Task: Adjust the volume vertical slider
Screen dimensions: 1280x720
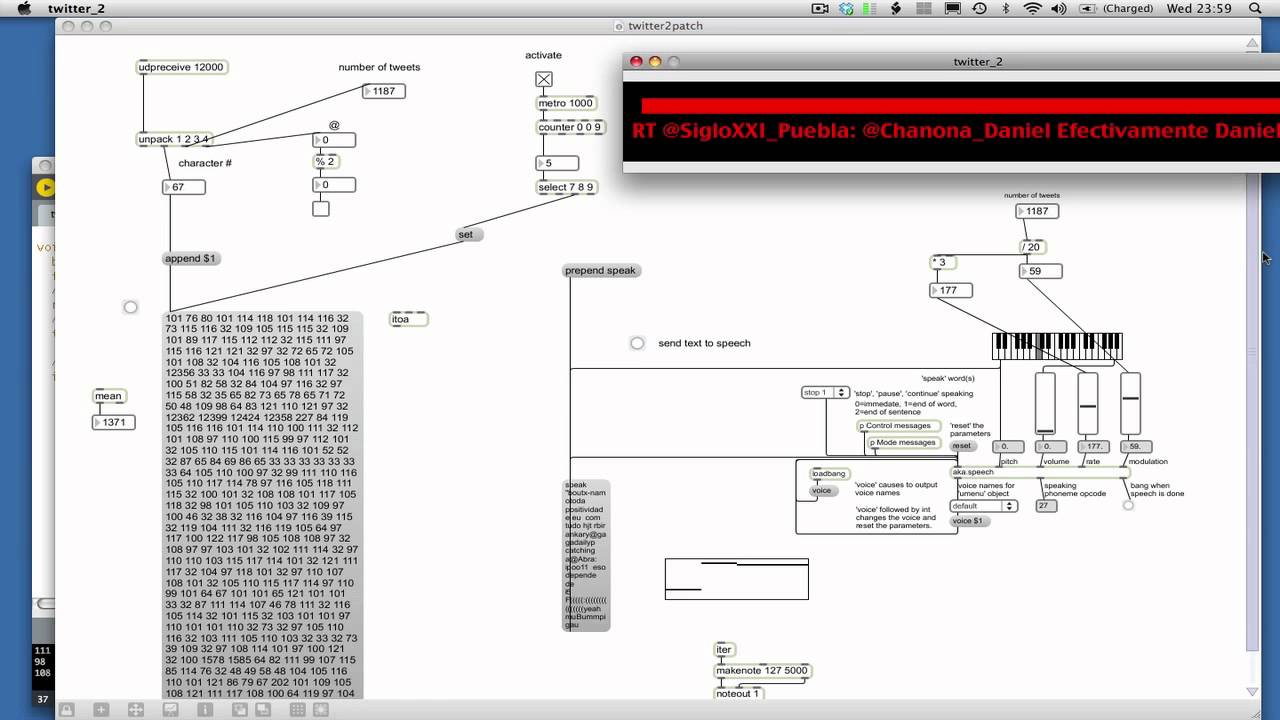Action: [x=1045, y=404]
